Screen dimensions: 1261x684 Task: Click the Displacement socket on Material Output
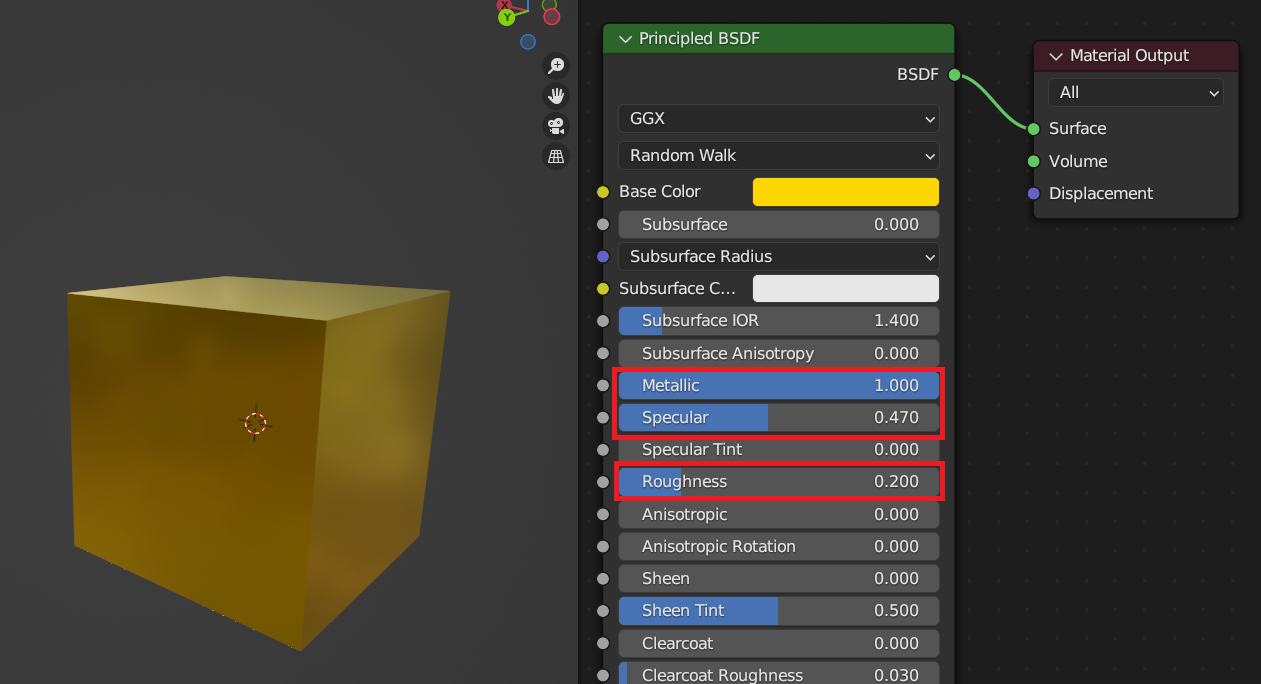tap(1034, 194)
